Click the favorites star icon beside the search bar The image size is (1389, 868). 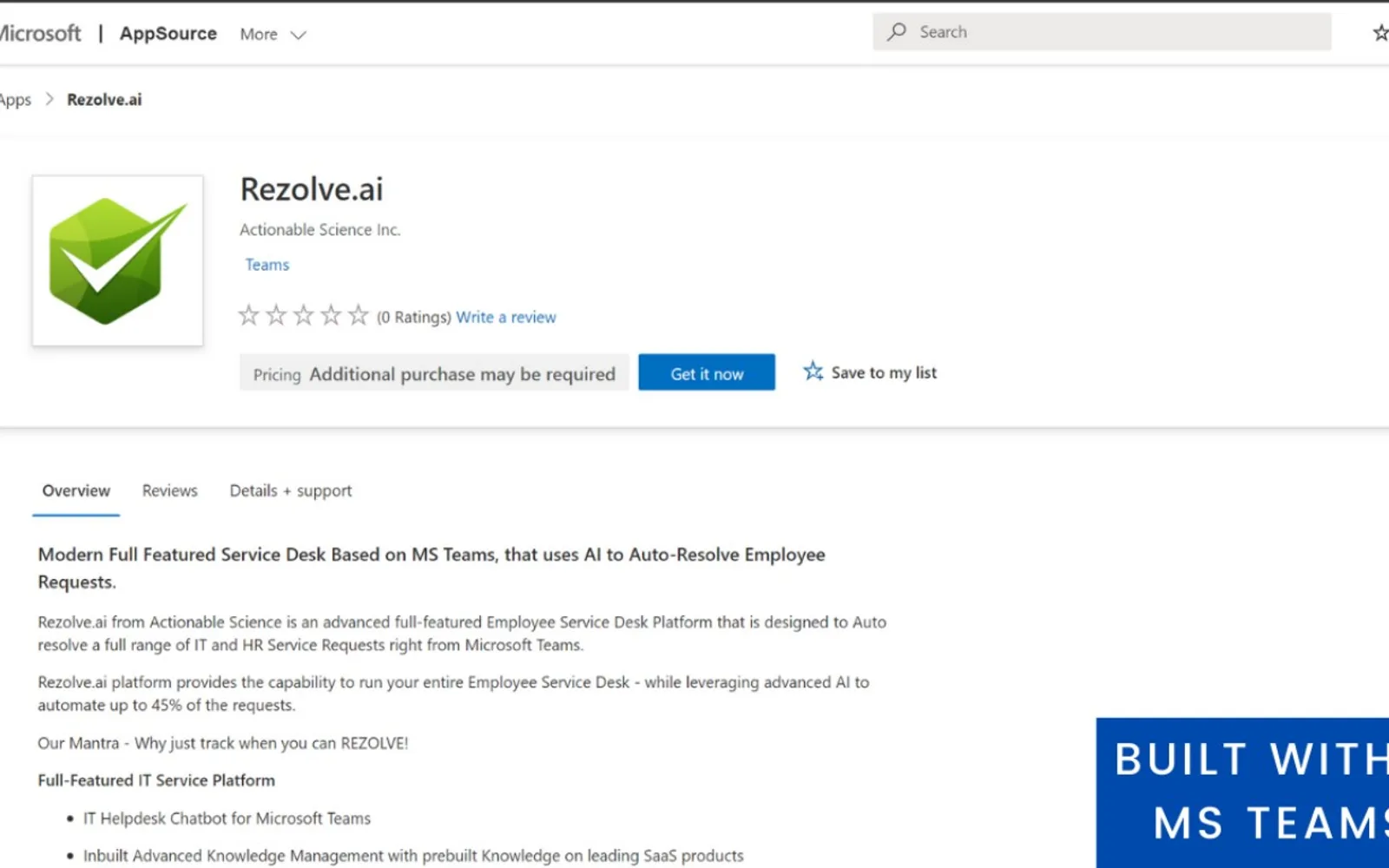[1380, 32]
